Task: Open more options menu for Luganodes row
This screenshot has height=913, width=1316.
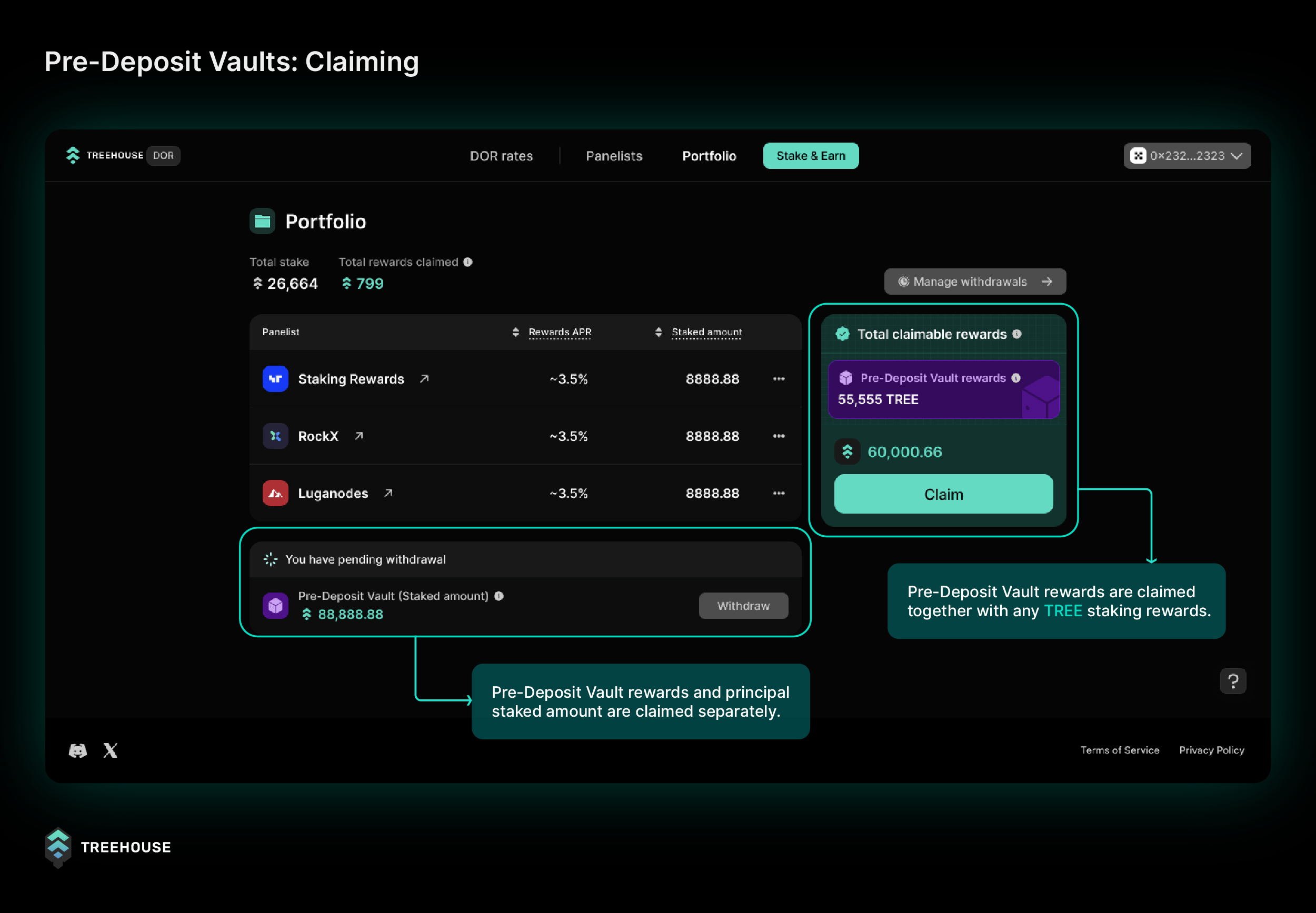Action: coord(779,493)
